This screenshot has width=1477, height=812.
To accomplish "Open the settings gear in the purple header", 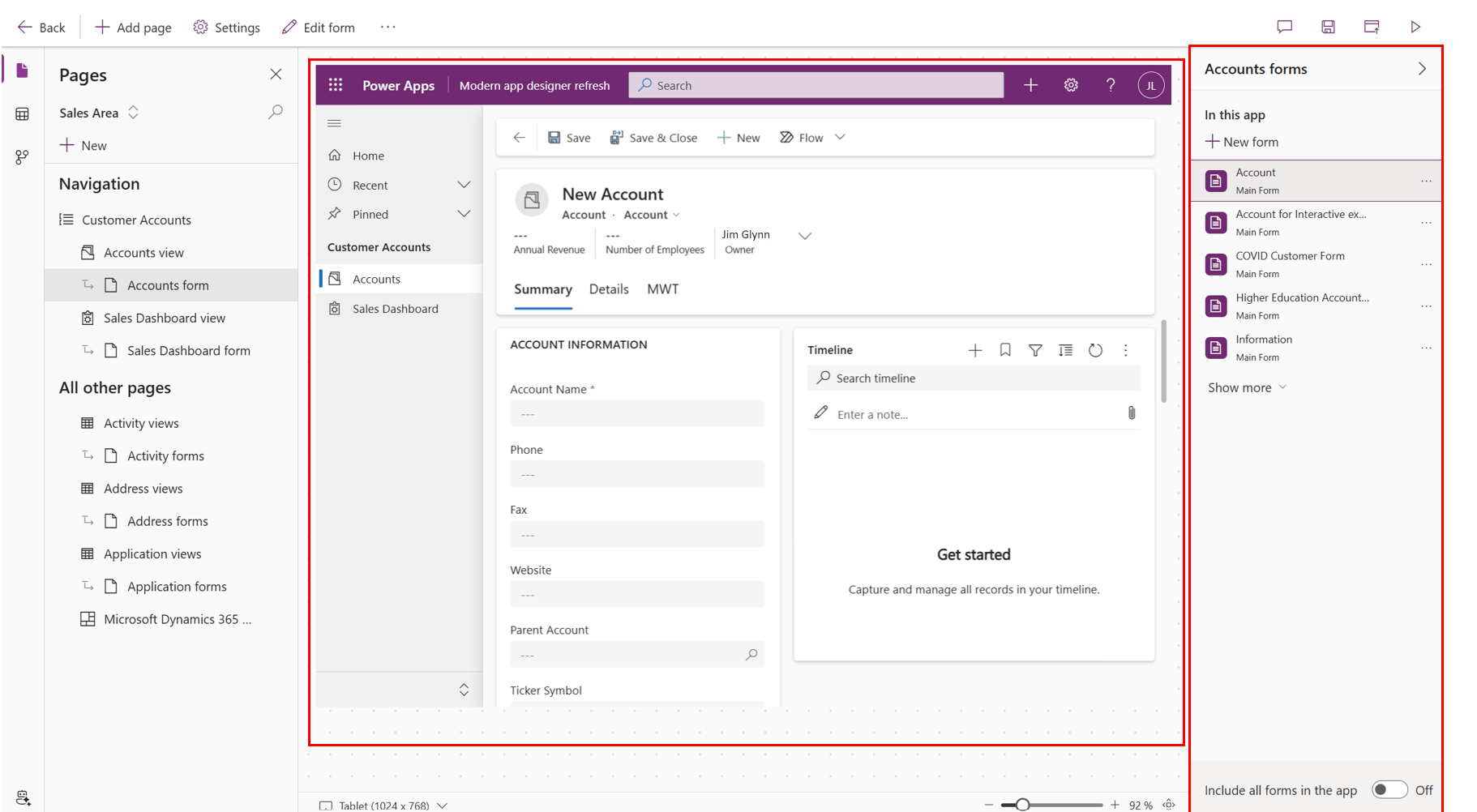I will [1071, 85].
